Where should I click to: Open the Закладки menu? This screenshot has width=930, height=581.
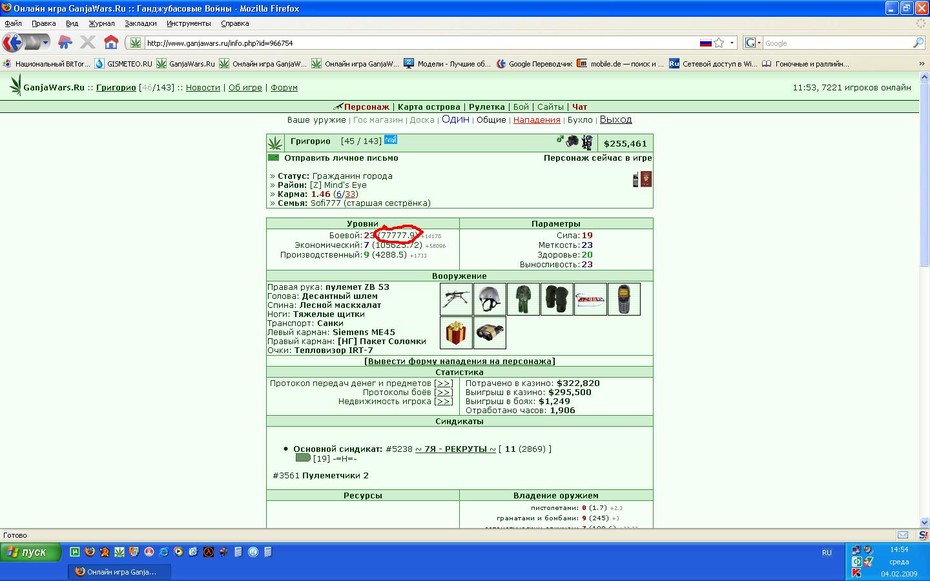[141, 24]
